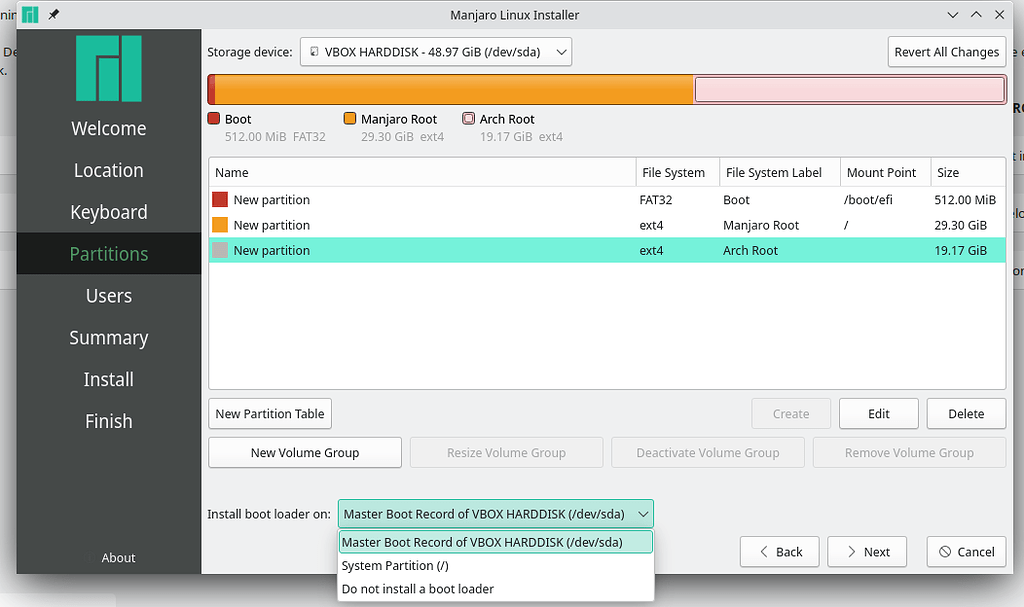The height and width of the screenshot is (607, 1024).
Task: Click the red square on the FAT32 partition row
Action: point(219,199)
